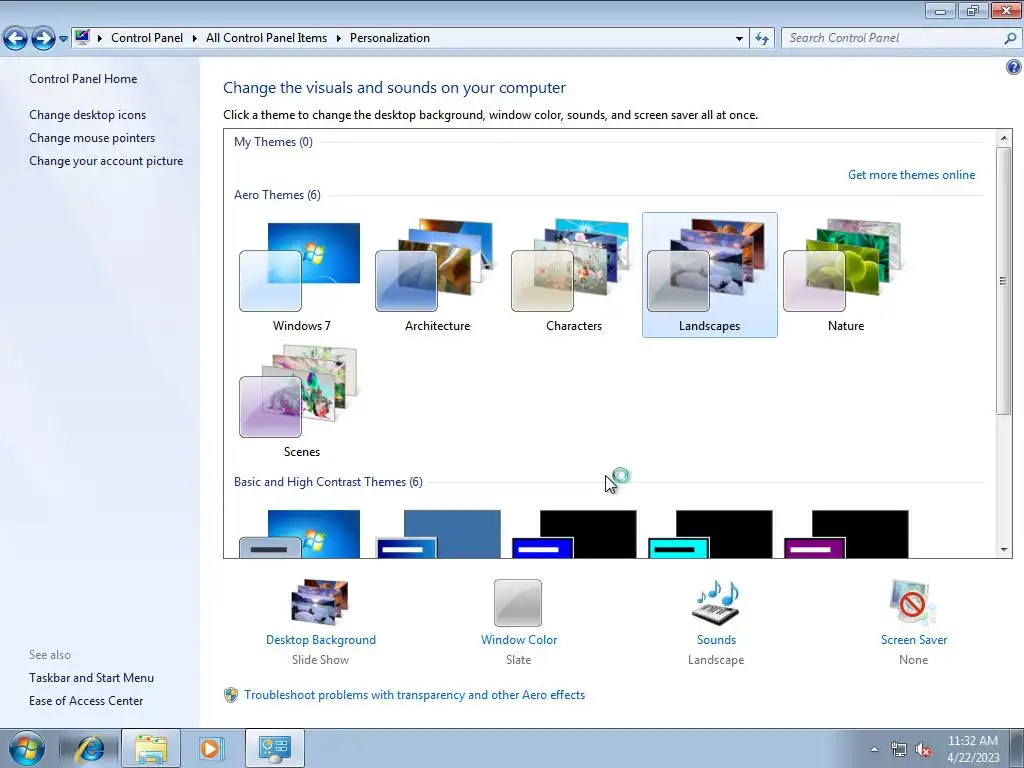The width and height of the screenshot is (1024, 768).
Task: Select the Personalization breadcrumb
Action: click(390, 38)
